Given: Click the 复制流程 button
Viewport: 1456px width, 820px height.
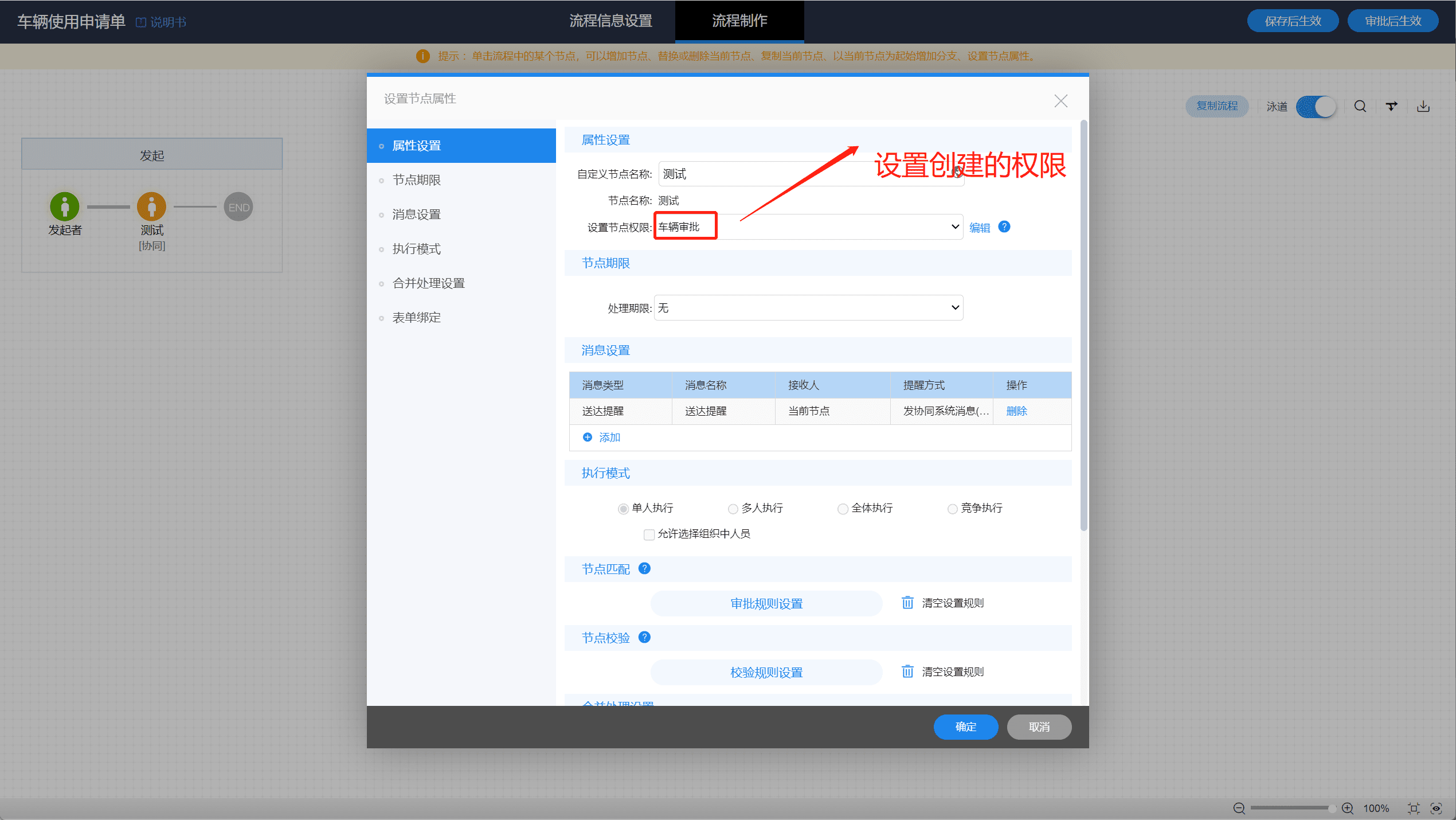Looking at the screenshot, I should click(1217, 106).
